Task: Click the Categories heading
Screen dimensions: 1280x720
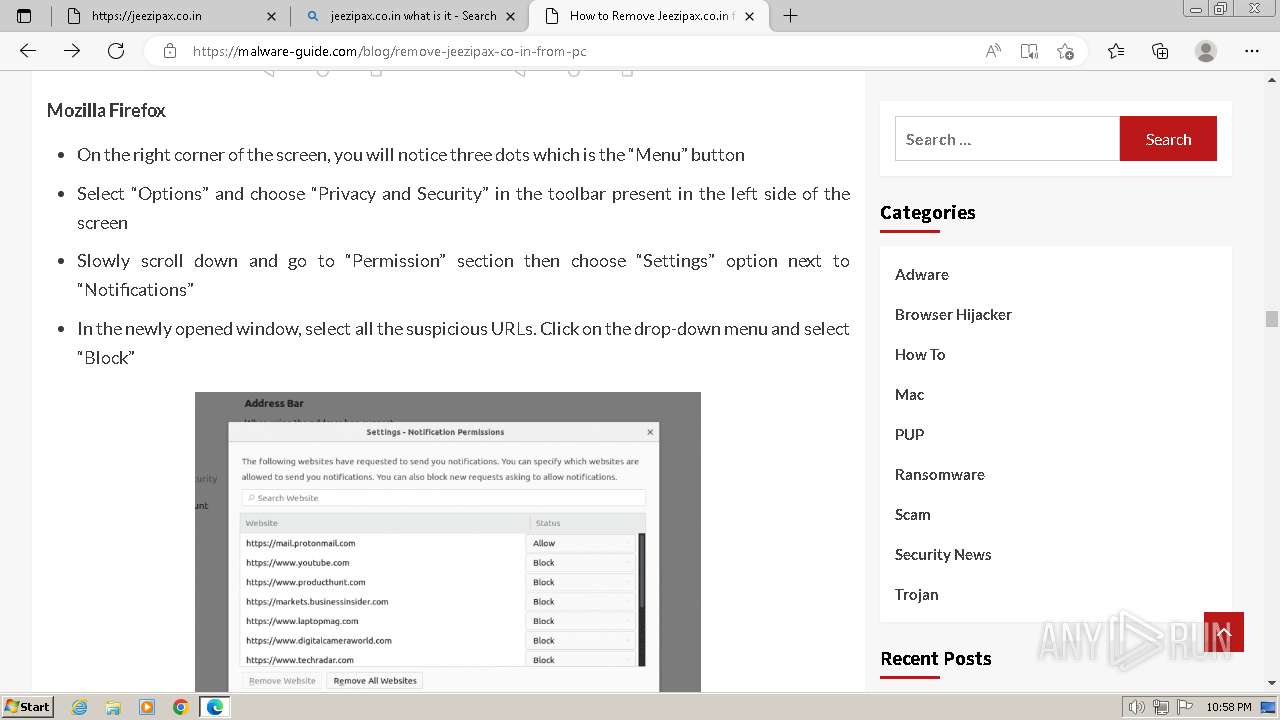Action: coord(928,212)
